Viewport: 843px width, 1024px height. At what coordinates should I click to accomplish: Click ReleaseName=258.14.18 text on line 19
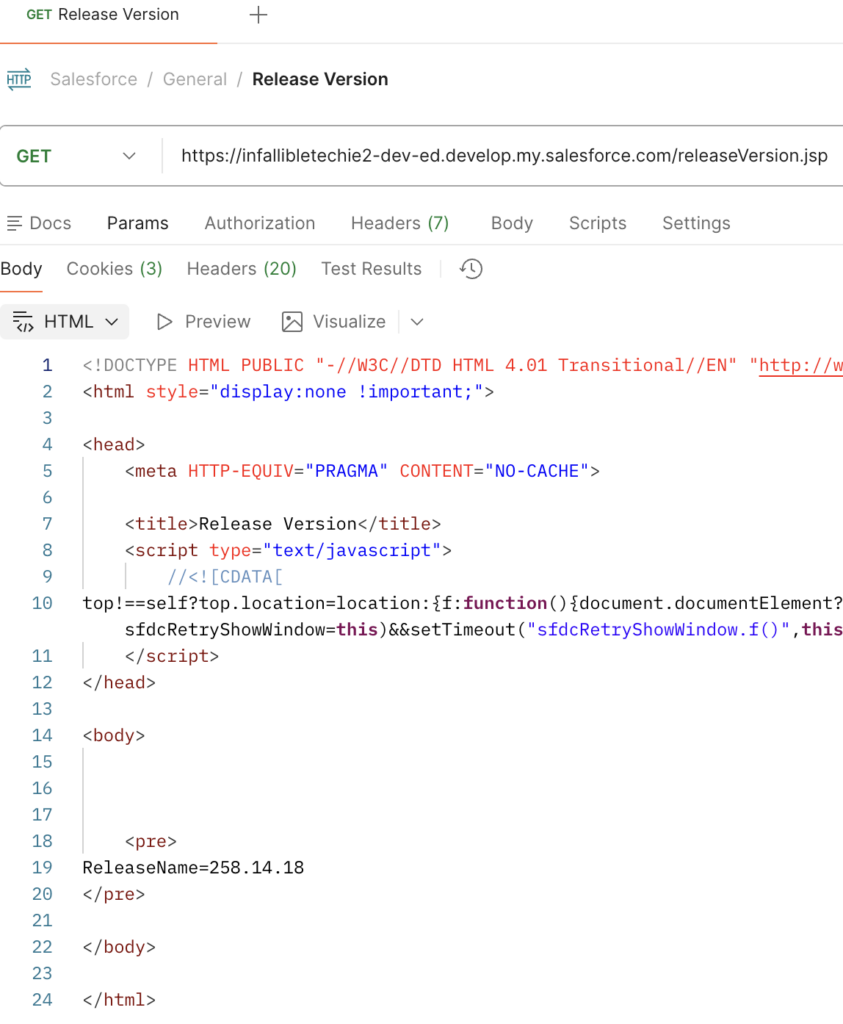[x=193, y=868]
